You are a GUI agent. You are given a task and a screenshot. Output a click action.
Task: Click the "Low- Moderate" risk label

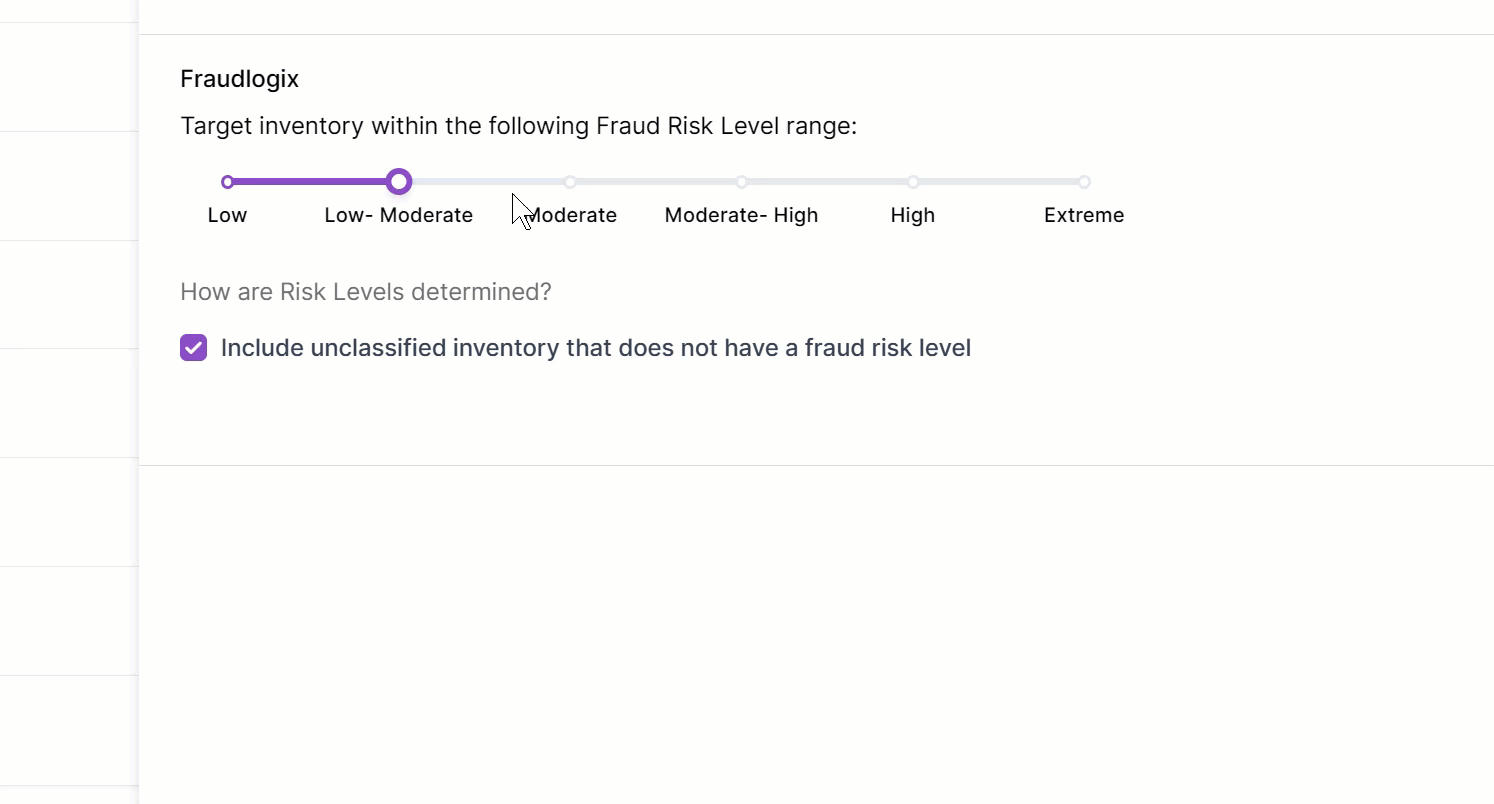point(399,215)
